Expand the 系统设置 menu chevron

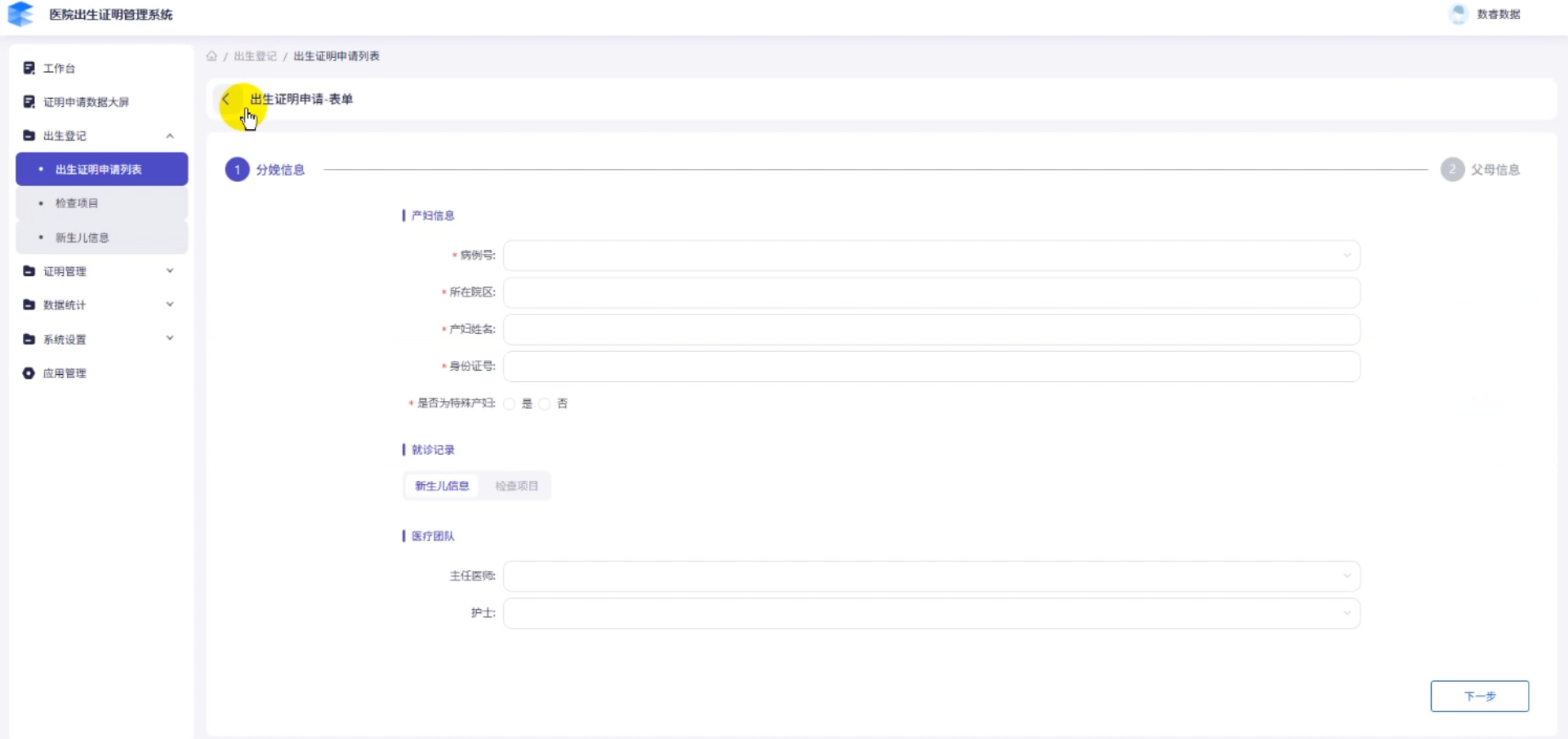[170, 339]
